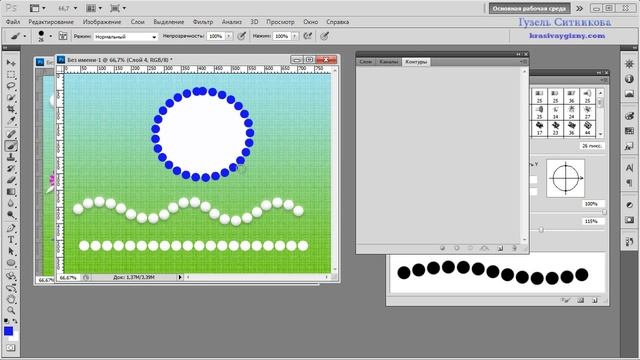Select the Blur tool

coord(11,203)
